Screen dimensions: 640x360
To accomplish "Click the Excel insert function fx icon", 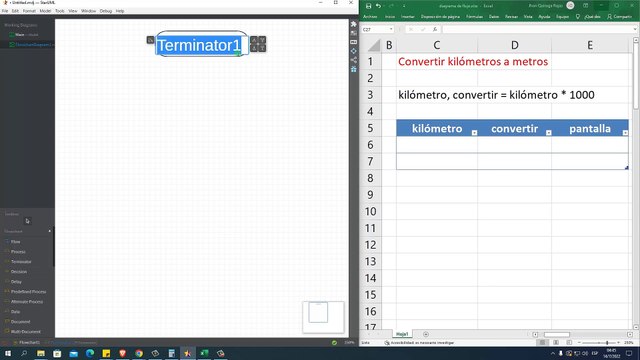I will coord(435,29).
